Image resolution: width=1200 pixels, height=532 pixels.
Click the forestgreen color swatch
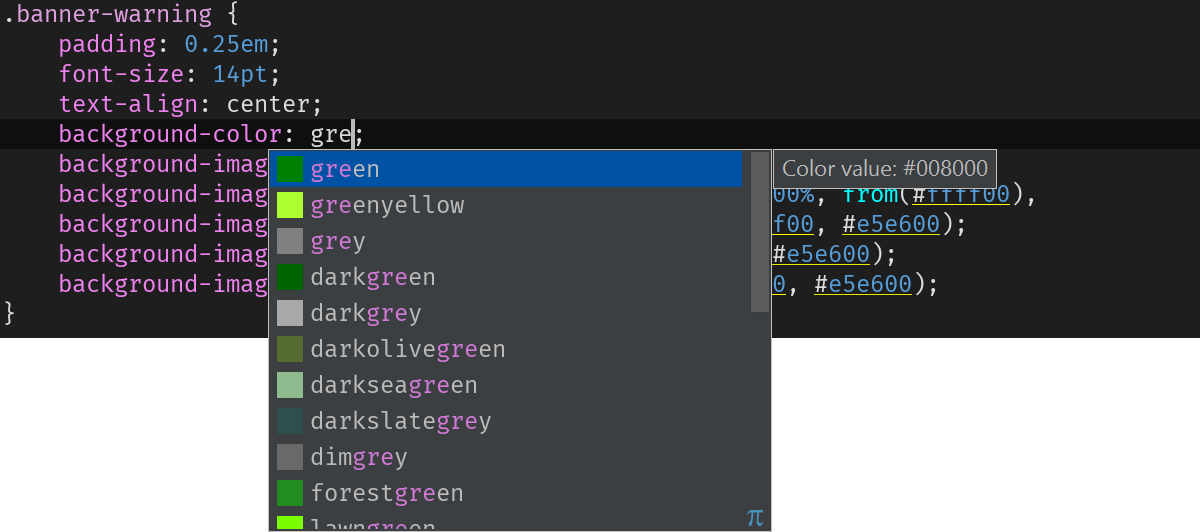point(290,493)
